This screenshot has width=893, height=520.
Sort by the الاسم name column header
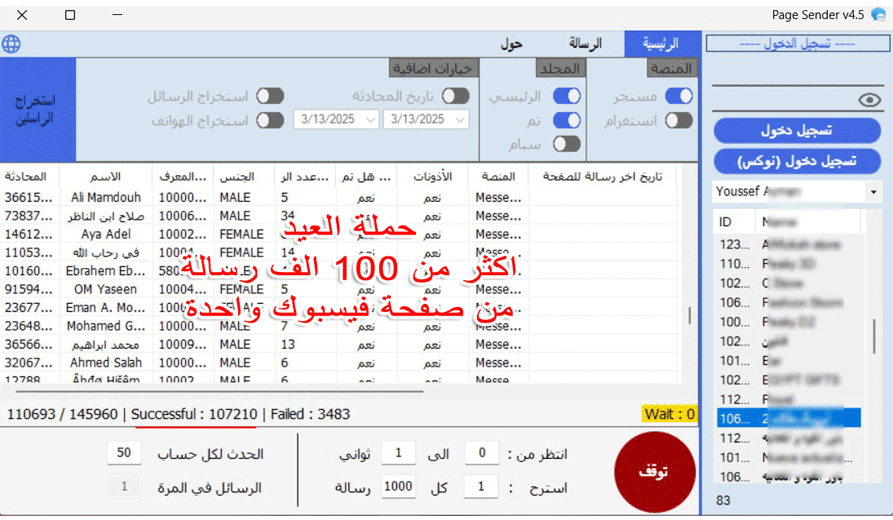[105, 177]
